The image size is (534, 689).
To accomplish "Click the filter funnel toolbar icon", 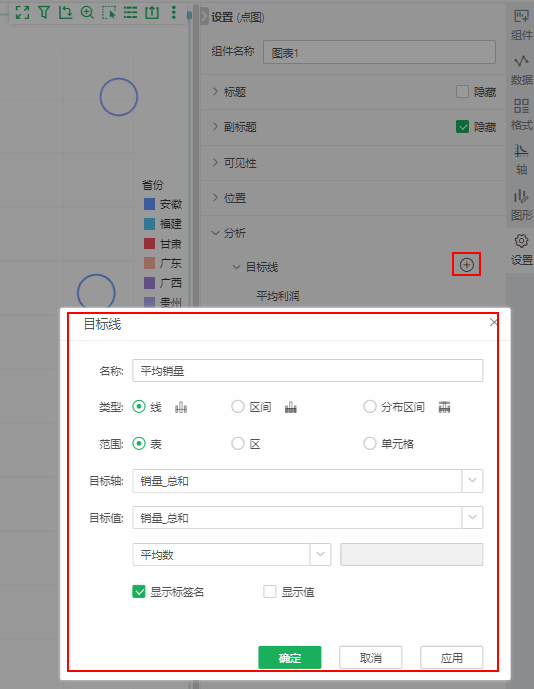I will 44,12.
